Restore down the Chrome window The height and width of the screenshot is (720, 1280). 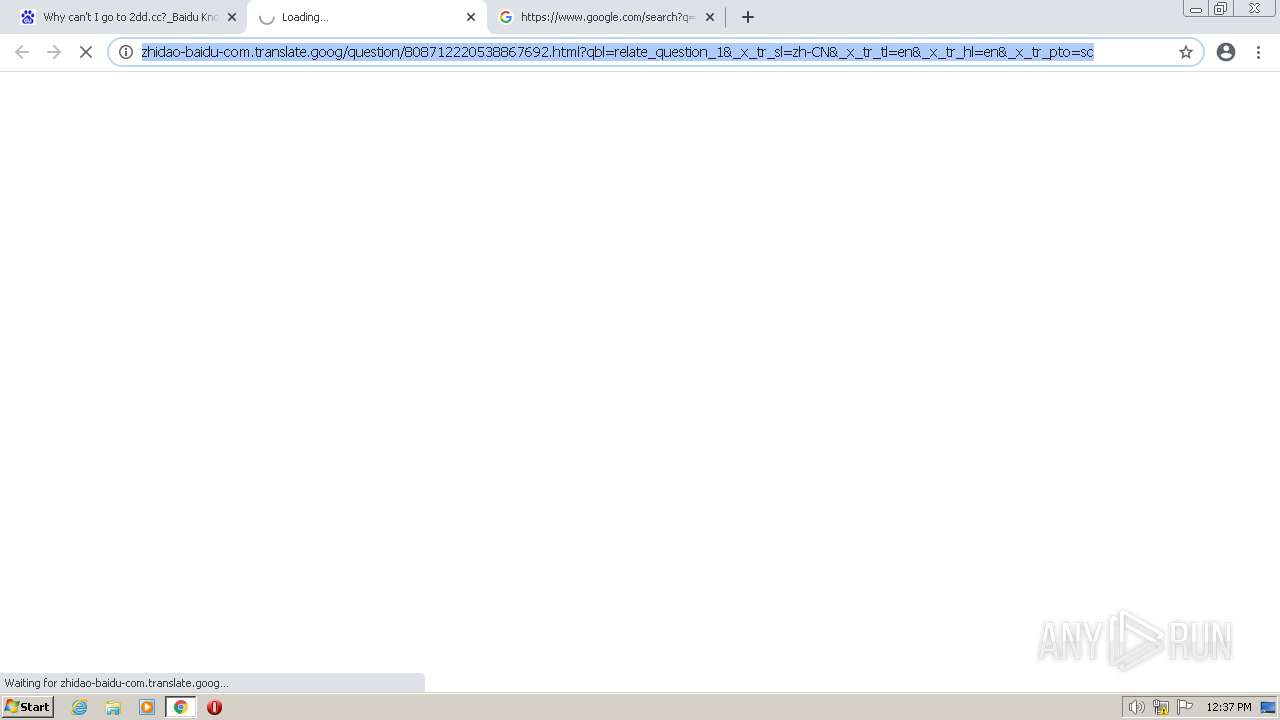1221,9
